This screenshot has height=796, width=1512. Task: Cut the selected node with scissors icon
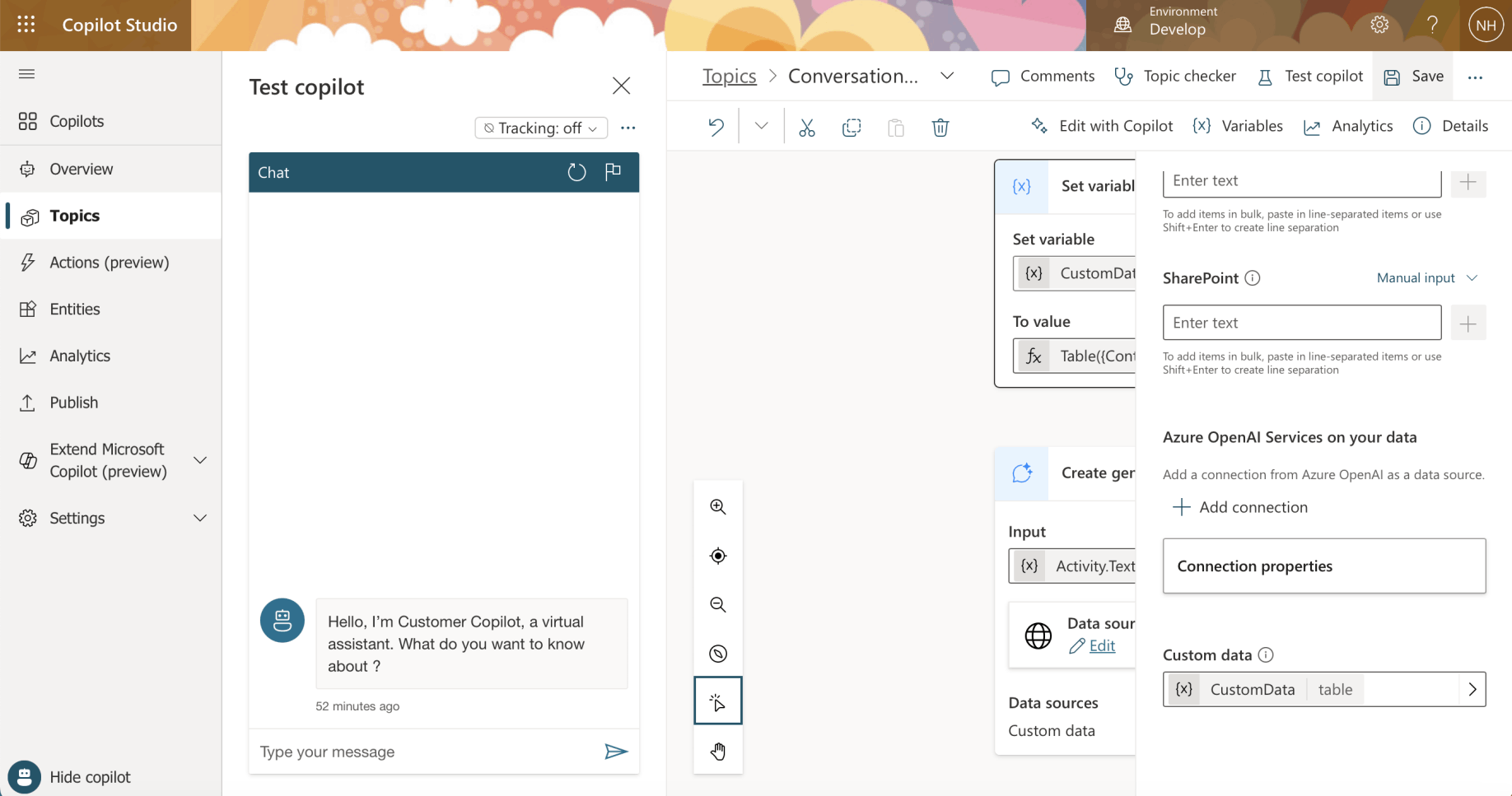[806, 127]
